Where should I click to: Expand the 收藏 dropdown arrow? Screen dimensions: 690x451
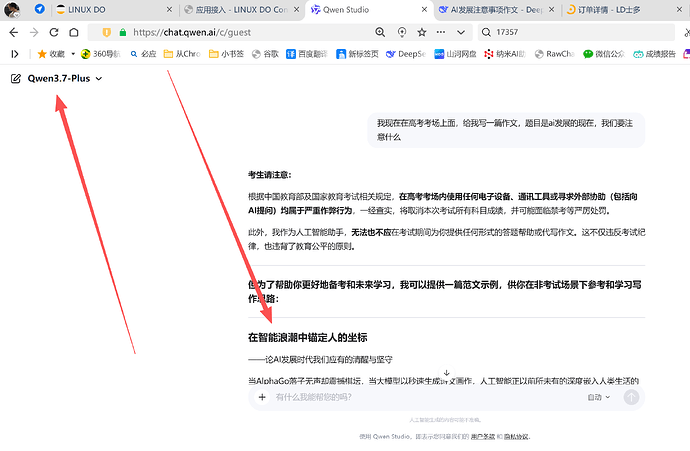point(73,54)
